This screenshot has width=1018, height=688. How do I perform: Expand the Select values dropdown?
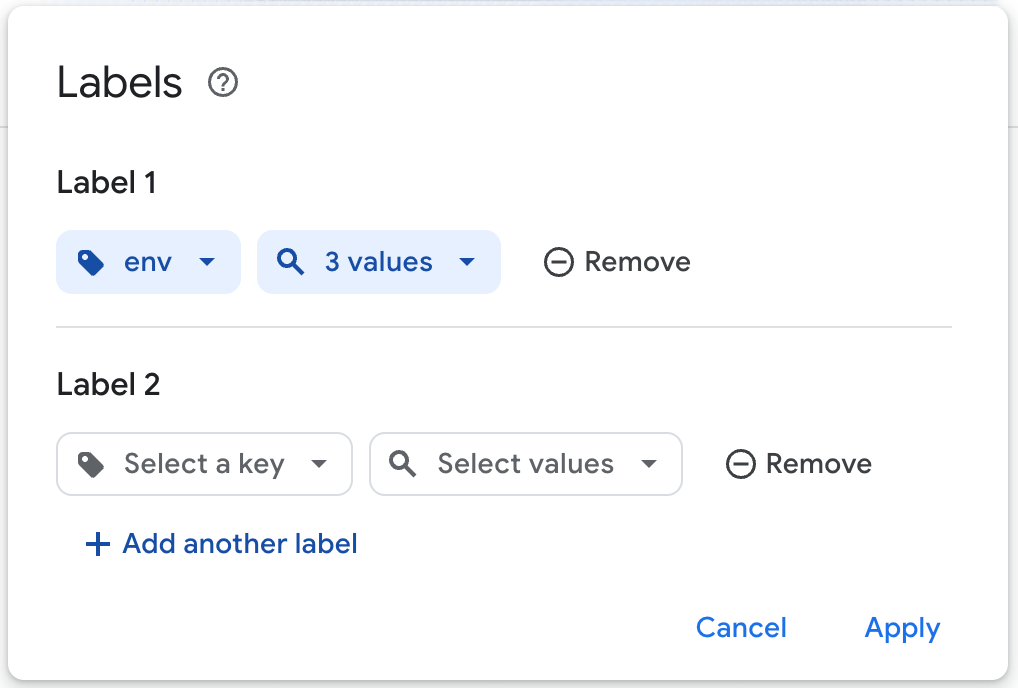(650, 464)
